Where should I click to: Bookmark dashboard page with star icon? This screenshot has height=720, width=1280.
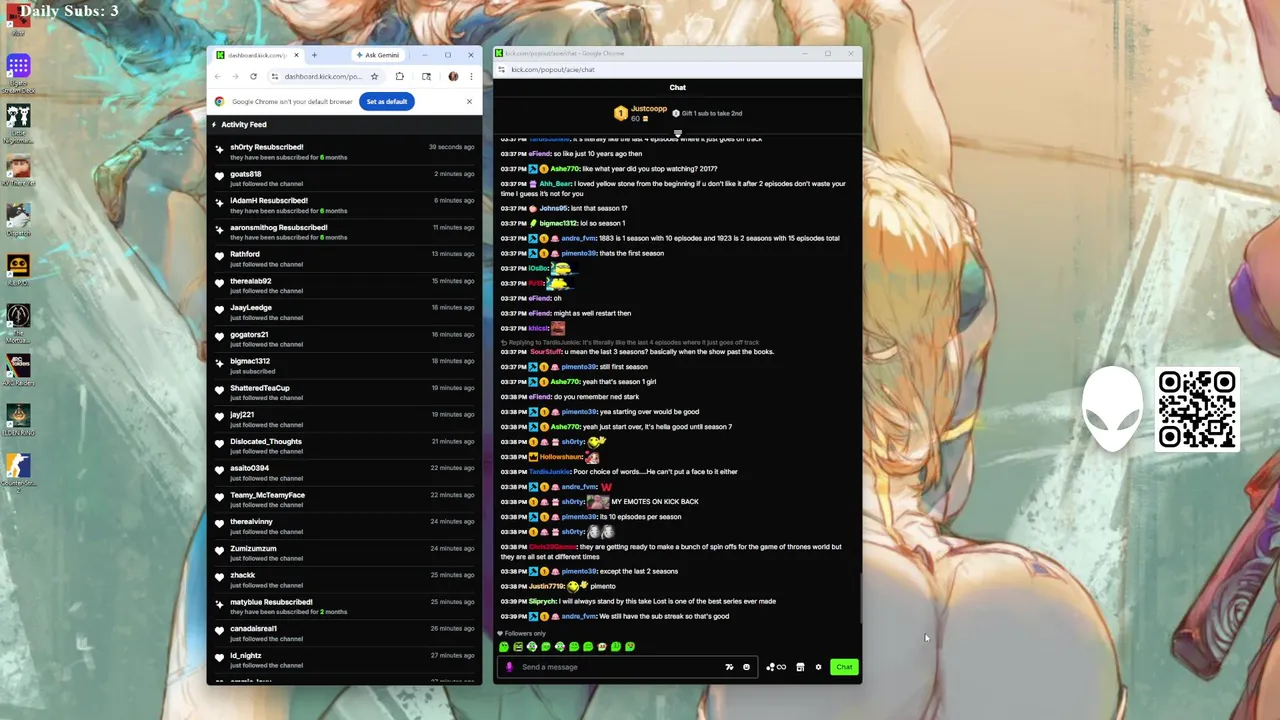point(374,77)
